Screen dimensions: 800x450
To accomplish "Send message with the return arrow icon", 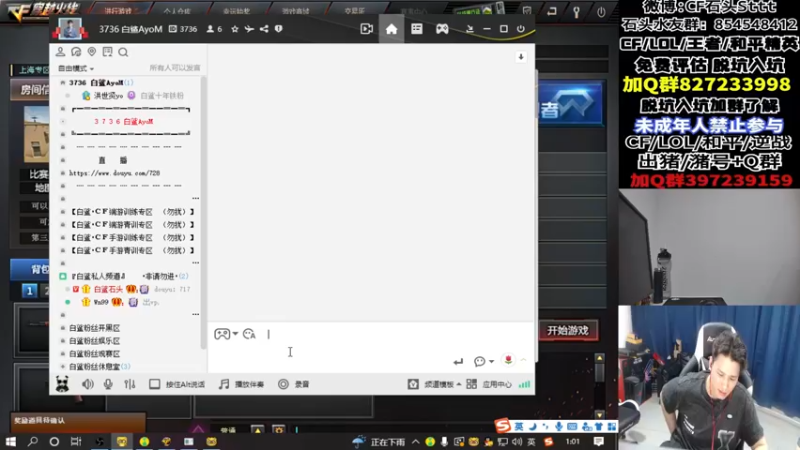I will pos(458,361).
